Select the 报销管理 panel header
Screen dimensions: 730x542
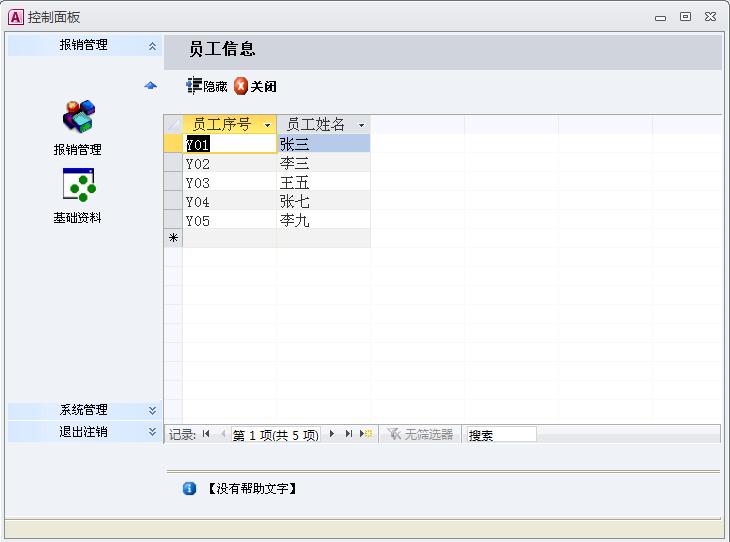(x=85, y=46)
